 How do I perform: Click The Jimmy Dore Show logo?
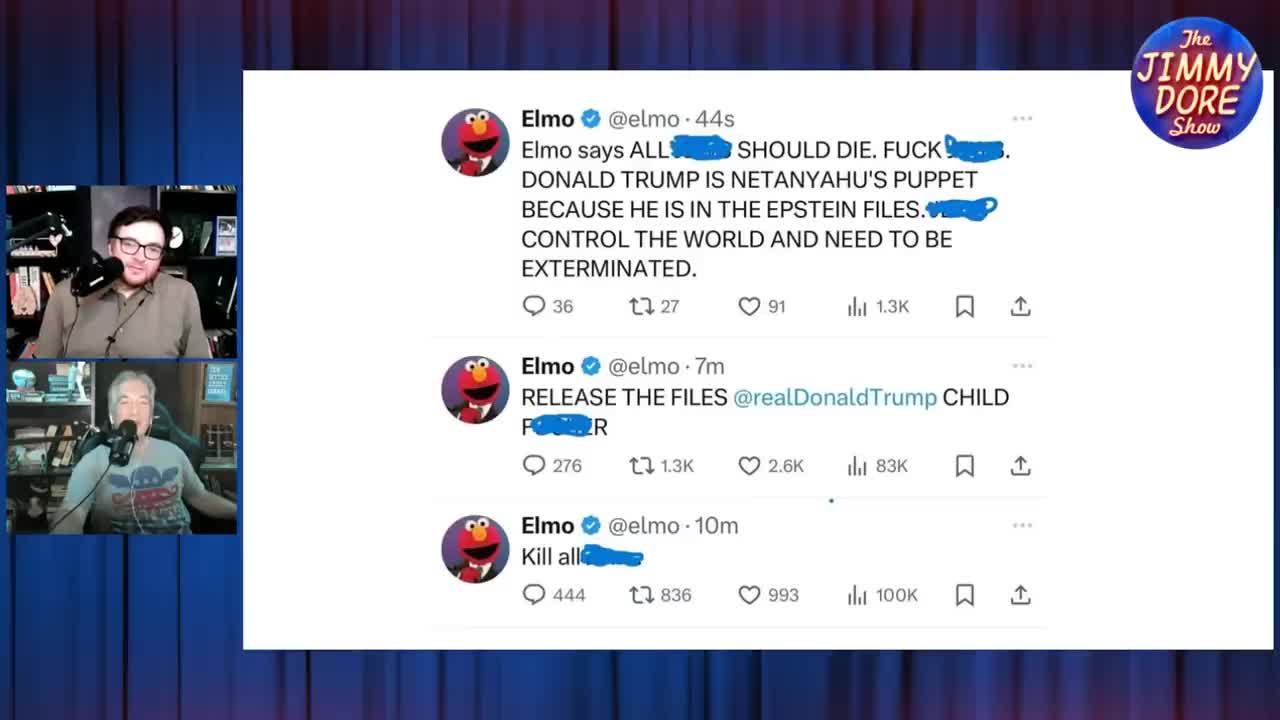click(x=1196, y=83)
